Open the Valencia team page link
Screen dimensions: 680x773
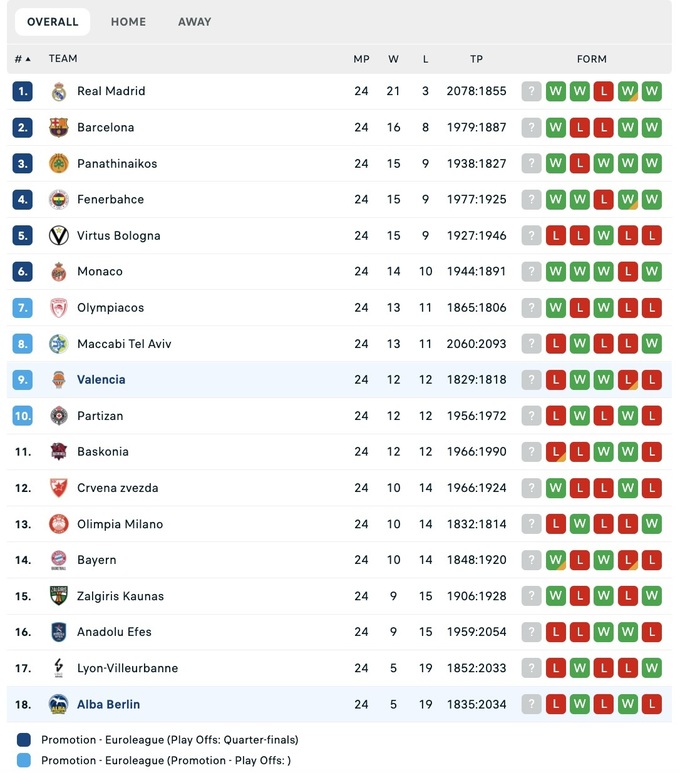coord(101,380)
